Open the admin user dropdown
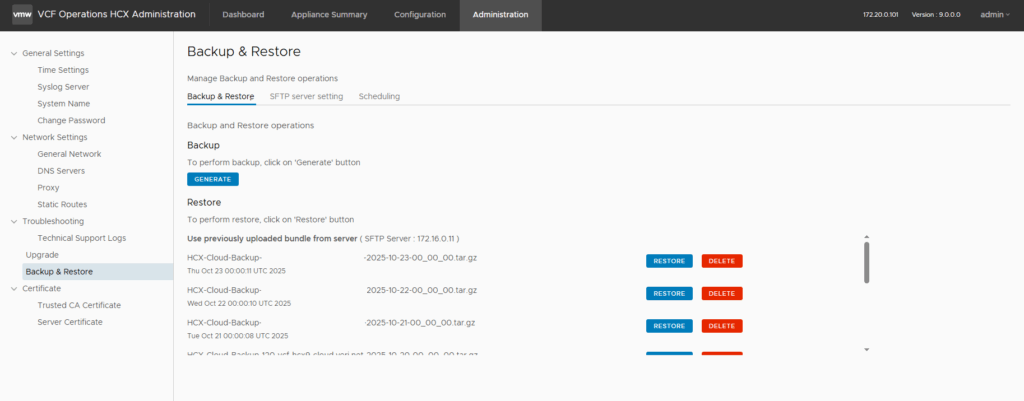The image size is (1024, 401). coord(994,15)
